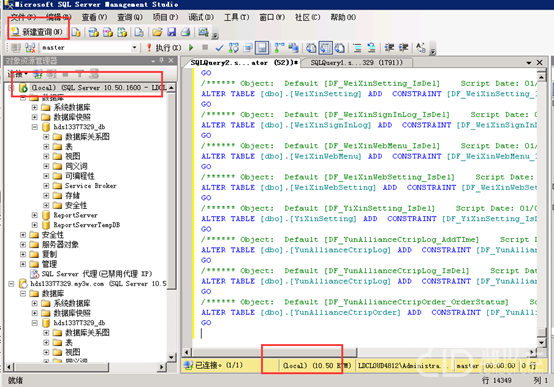Click the Comment out selected lines icon
Screen dimensions: 554x387
point(357,48)
